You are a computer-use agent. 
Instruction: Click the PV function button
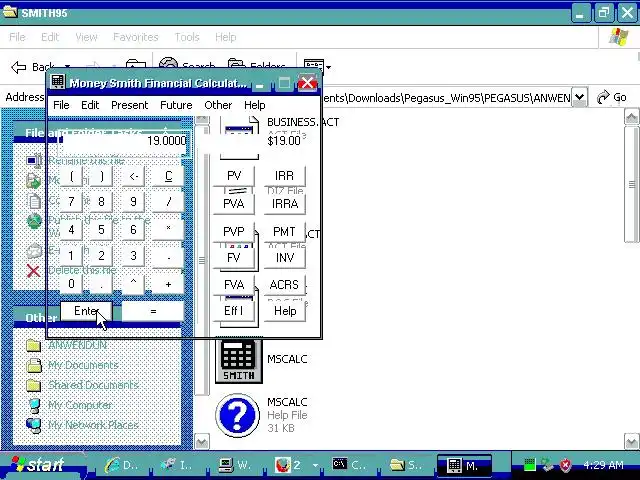pos(234,176)
